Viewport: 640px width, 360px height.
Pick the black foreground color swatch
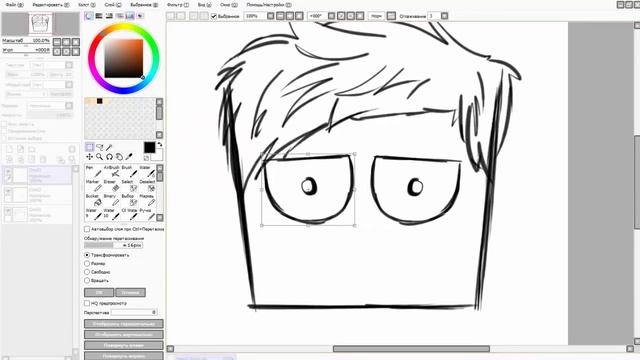[x=149, y=147]
